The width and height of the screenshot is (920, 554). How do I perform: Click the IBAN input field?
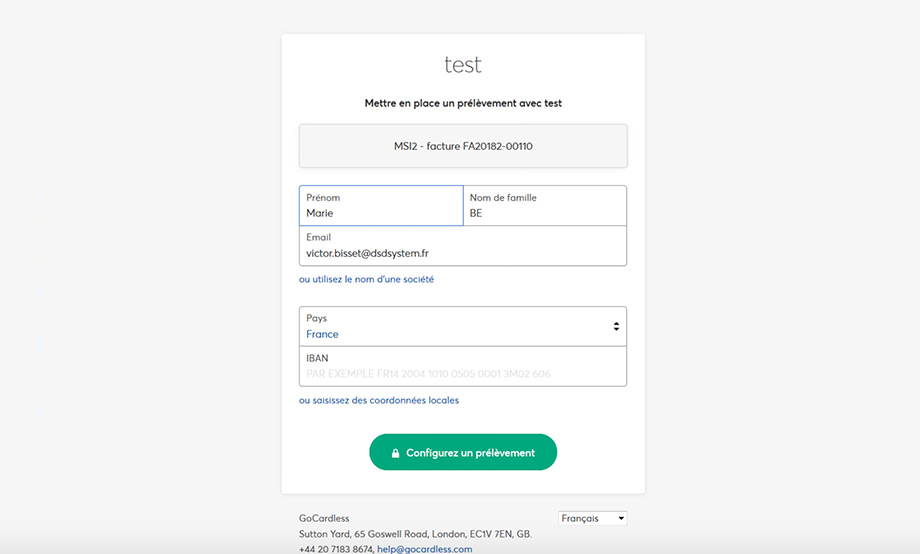pos(462,374)
